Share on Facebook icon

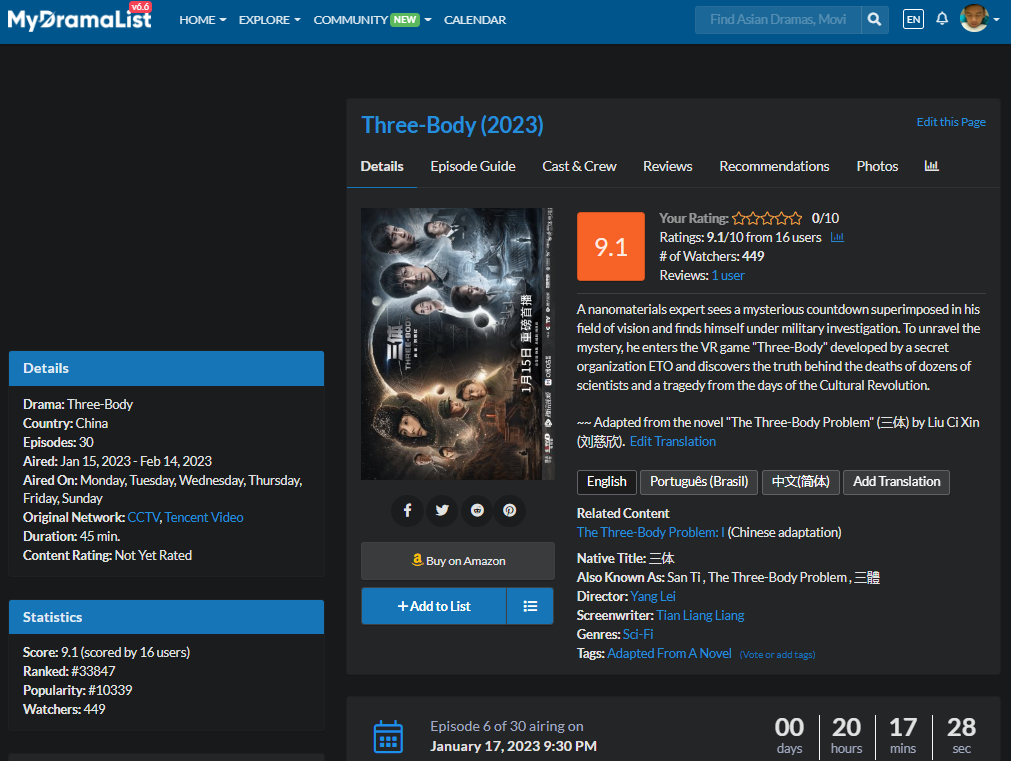[407, 510]
